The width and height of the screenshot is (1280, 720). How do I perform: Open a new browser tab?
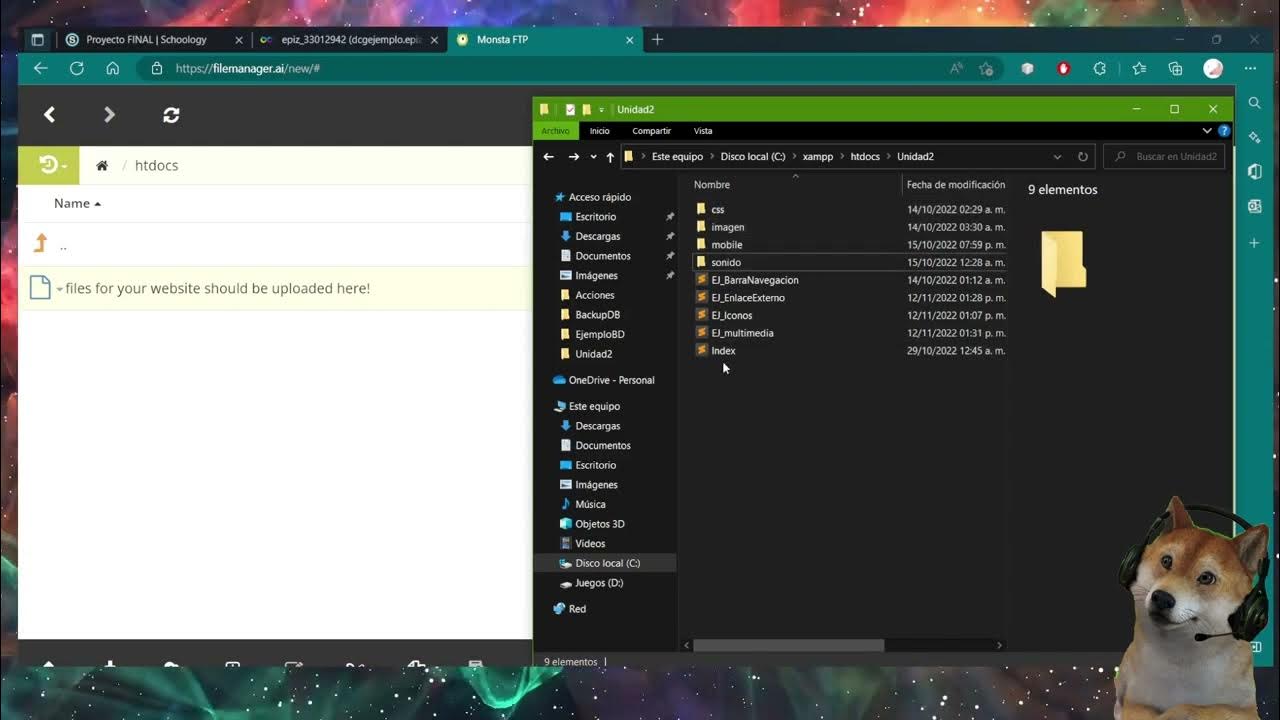(x=657, y=40)
